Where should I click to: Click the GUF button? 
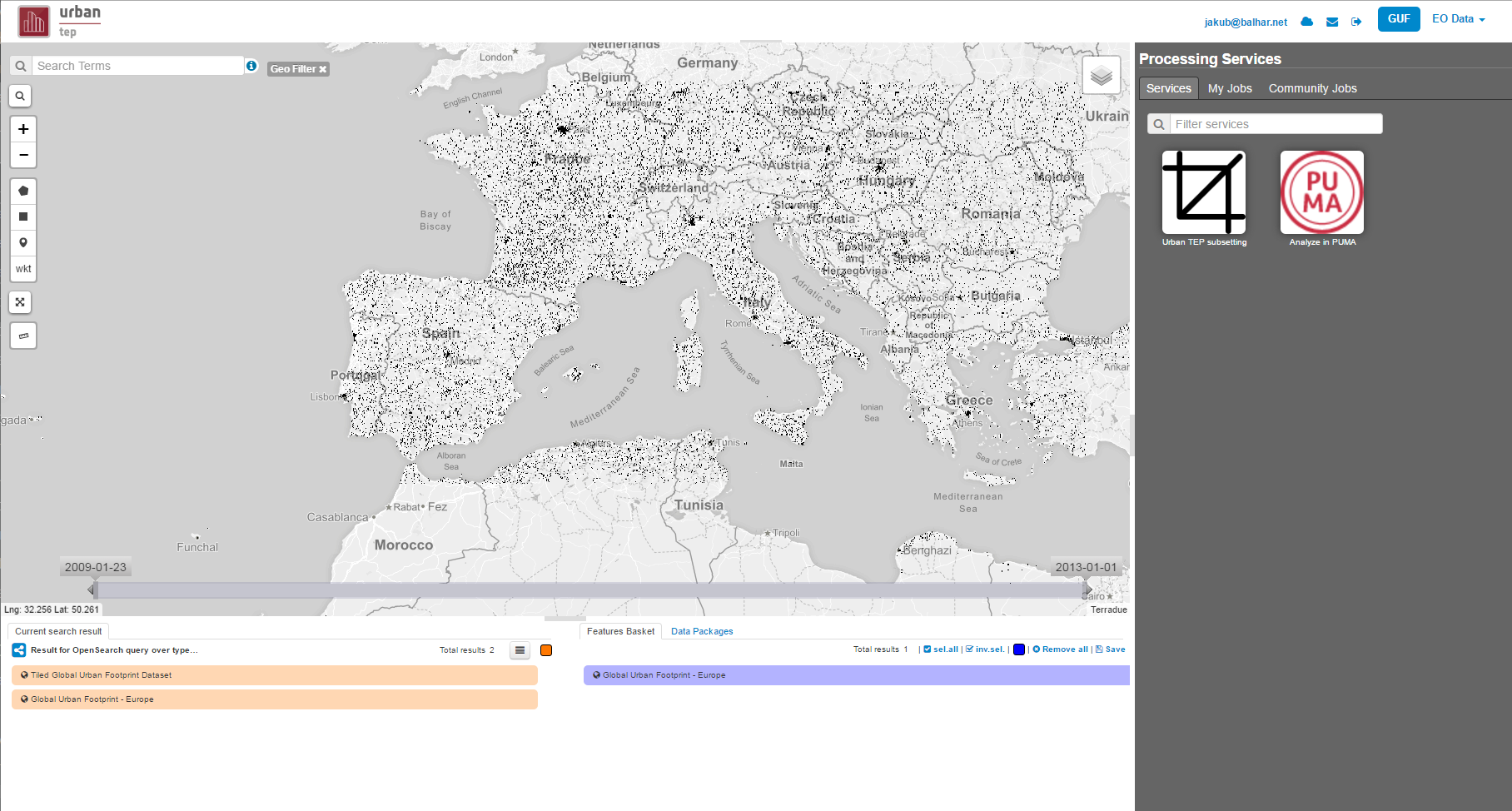pos(1399,19)
